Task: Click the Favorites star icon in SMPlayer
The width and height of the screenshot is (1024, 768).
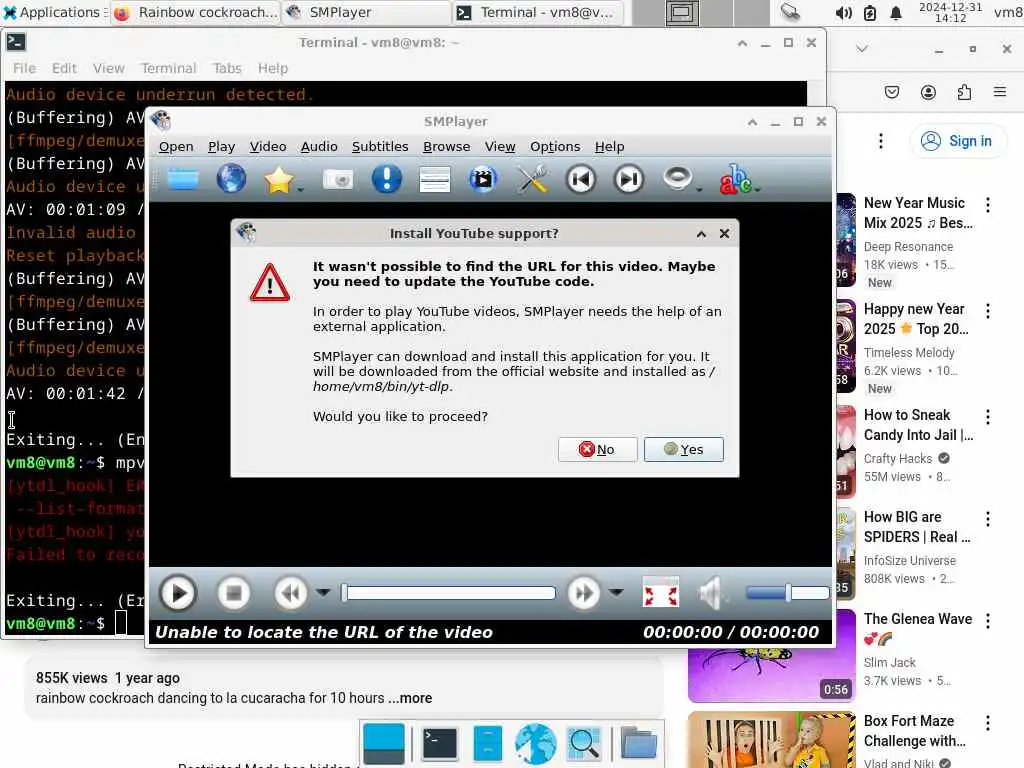Action: [x=279, y=180]
